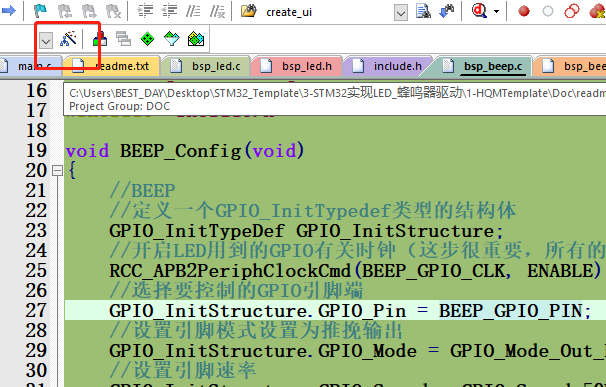Go to the next bookmark

point(89,11)
